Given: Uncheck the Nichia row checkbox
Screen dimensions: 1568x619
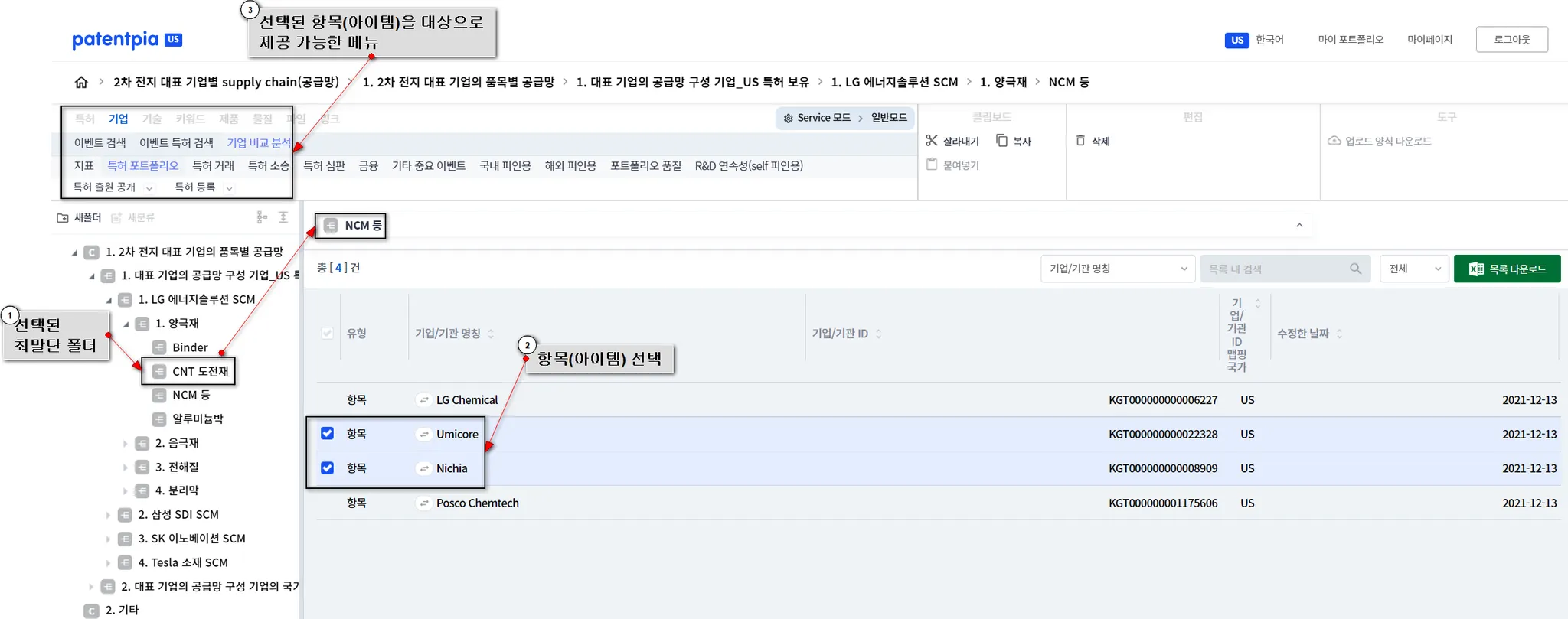Looking at the screenshot, I should 328,468.
